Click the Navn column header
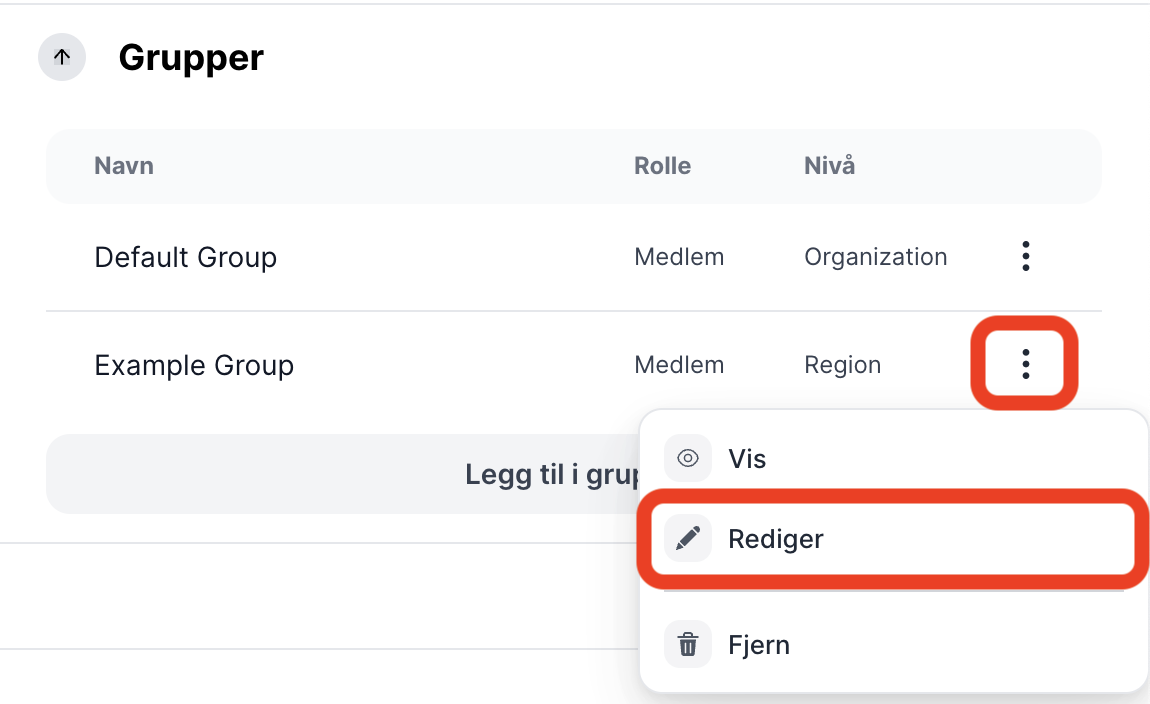The width and height of the screenshot is (1150, 704). point(124,166)
